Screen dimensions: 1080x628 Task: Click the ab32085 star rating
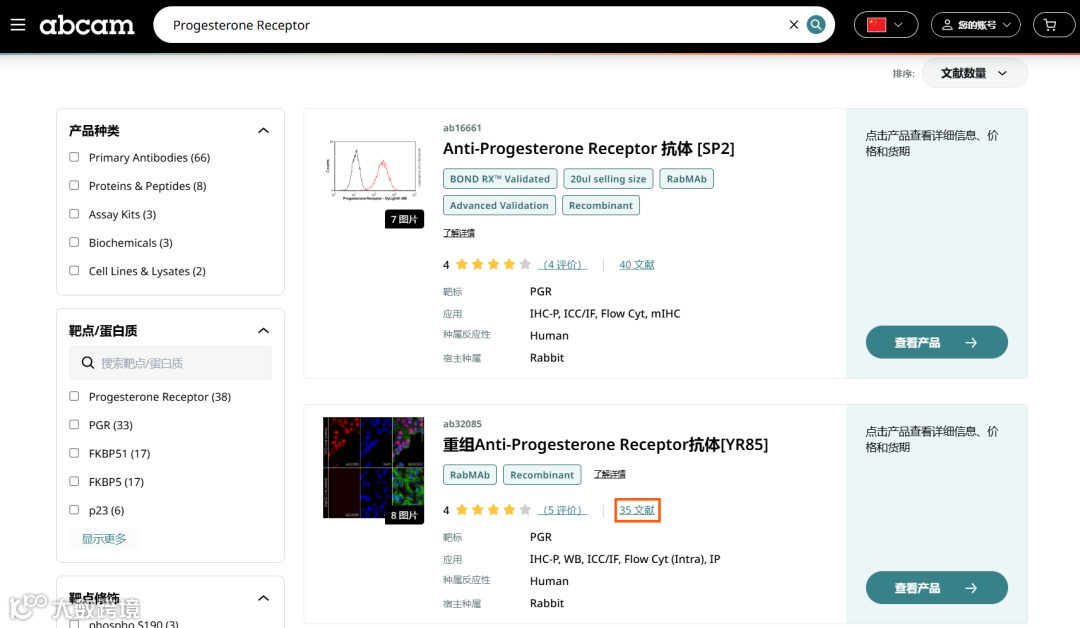click(x=493, y=510)
